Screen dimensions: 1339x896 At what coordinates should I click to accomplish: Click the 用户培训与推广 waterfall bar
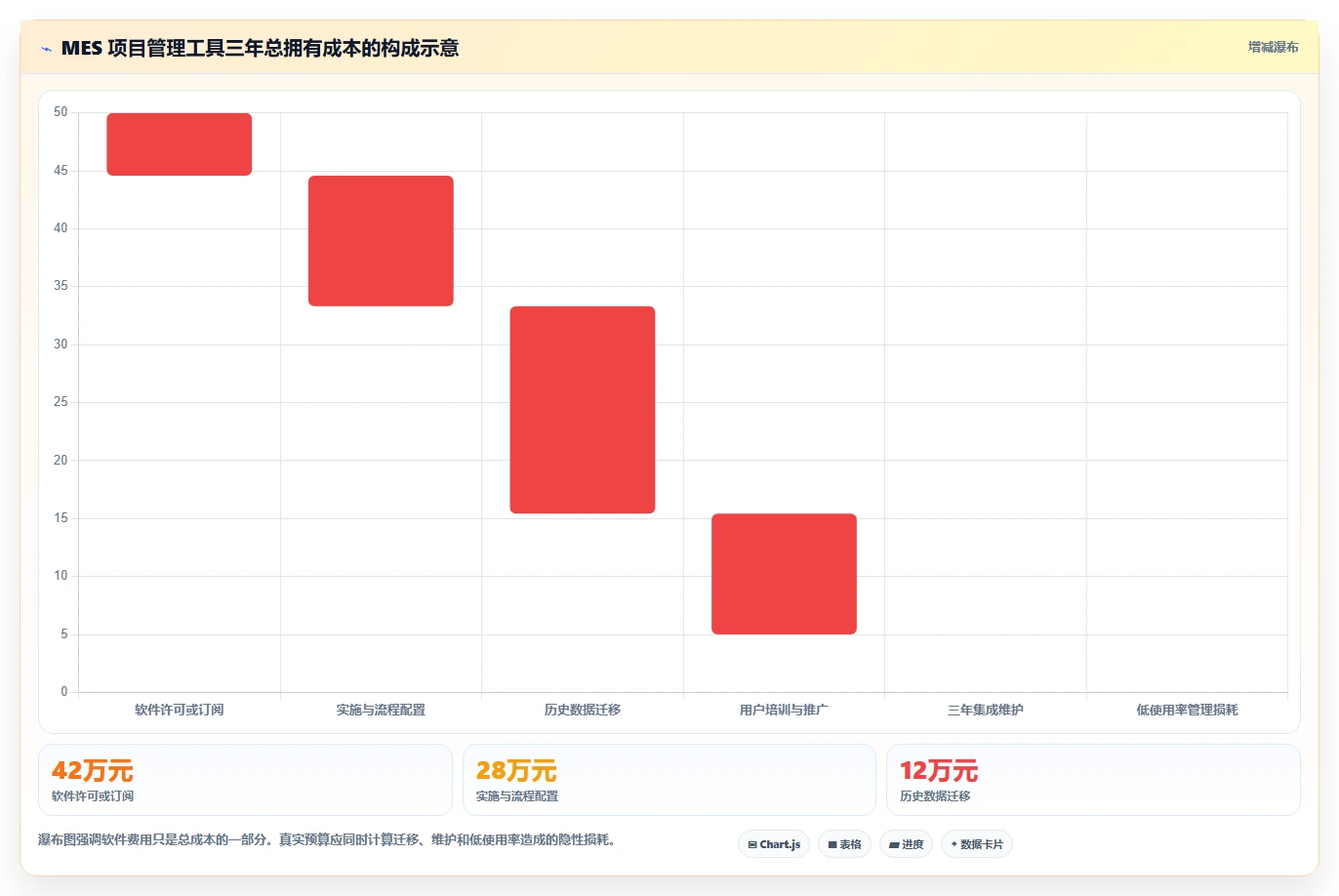click(x=784, y=574)
